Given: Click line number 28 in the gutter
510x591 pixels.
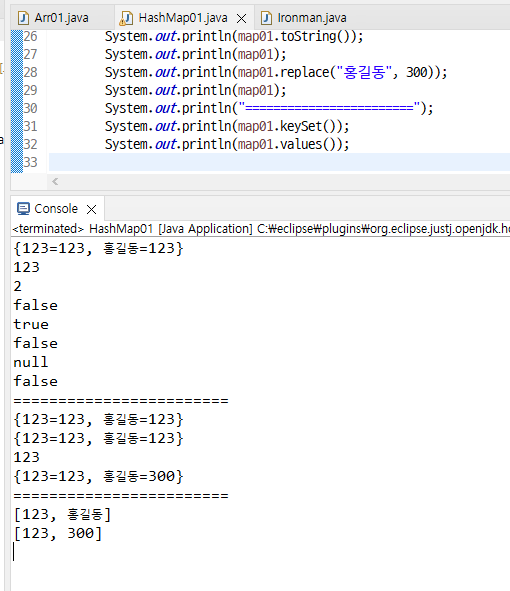Looking at the screenshot, I should click(30, 72).
